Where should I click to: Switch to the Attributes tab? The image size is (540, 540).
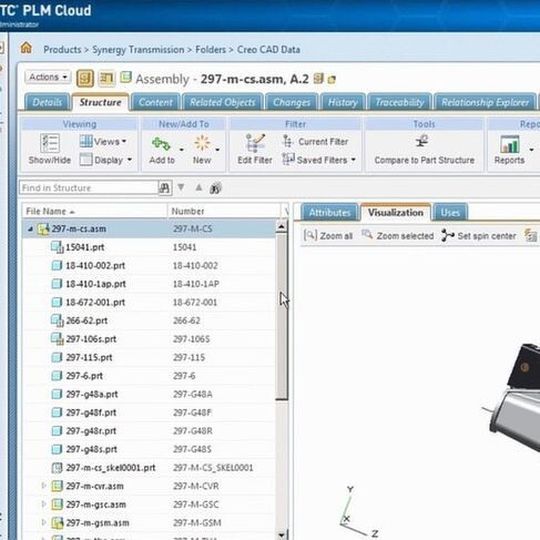pos(330,212)
